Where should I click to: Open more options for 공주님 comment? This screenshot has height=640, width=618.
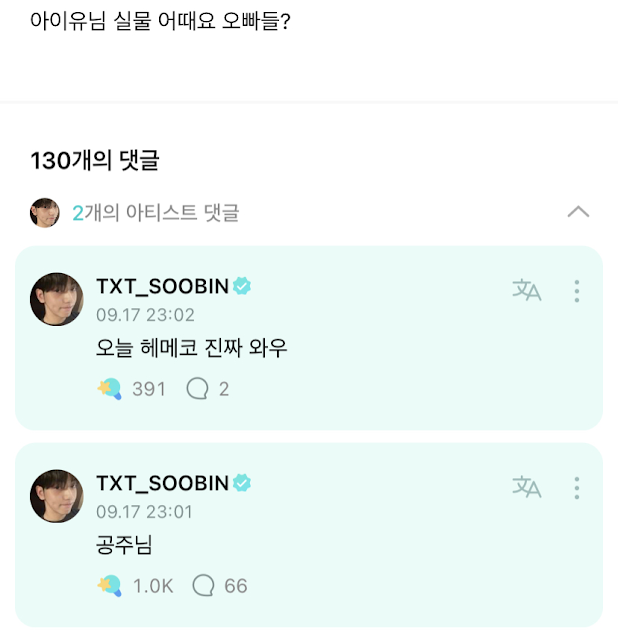(577, 487)
